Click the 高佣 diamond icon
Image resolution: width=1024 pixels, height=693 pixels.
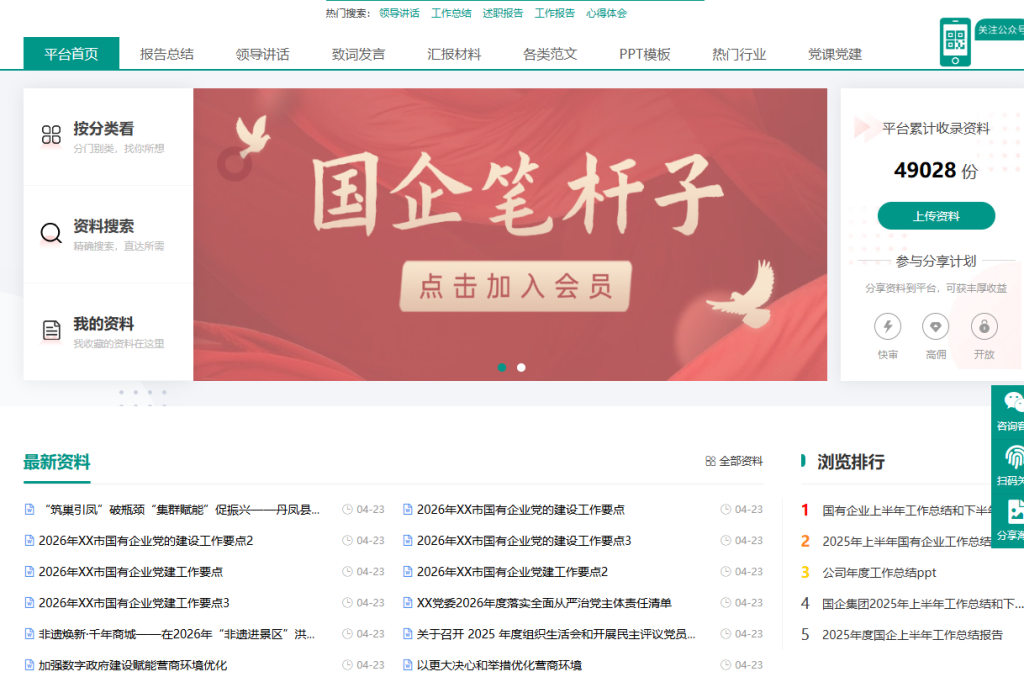coord(936,327)
